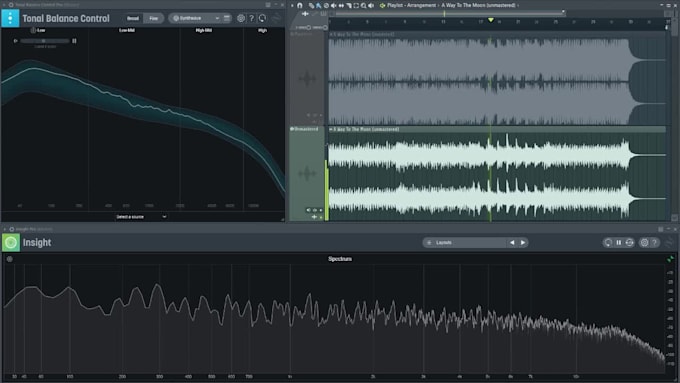Click bar 13 on the Playlist timeline ruler
The width and height of the screenshot is (680, 383).
[443, 21]
